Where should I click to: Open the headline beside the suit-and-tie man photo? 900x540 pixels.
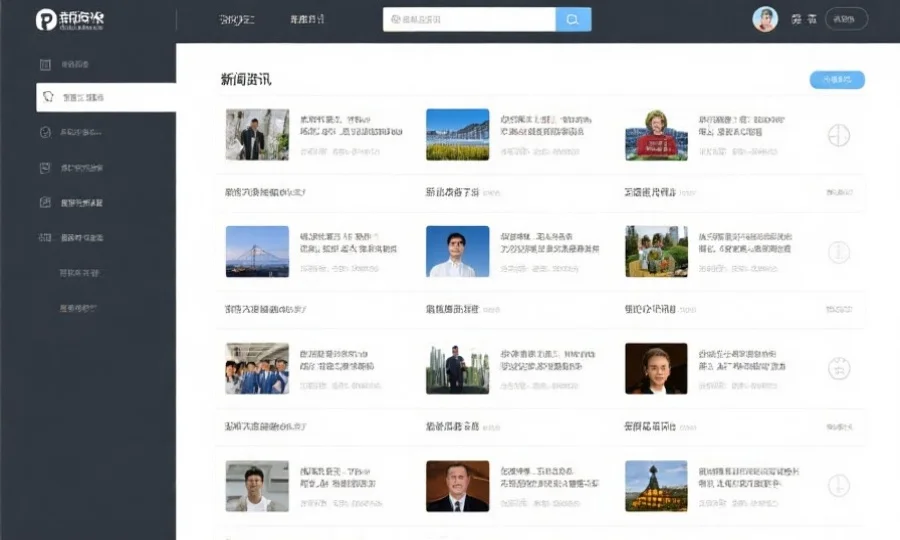(549, 477)
